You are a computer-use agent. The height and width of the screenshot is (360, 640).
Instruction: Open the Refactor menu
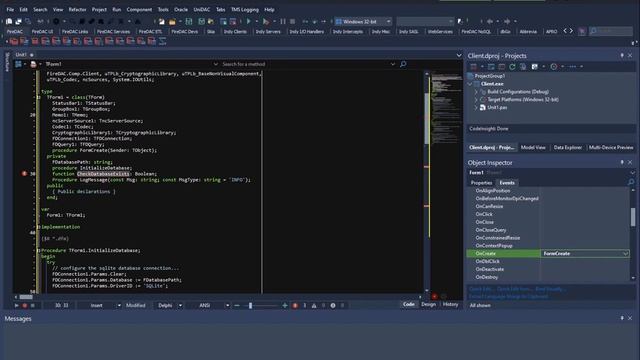click(77, 9)
